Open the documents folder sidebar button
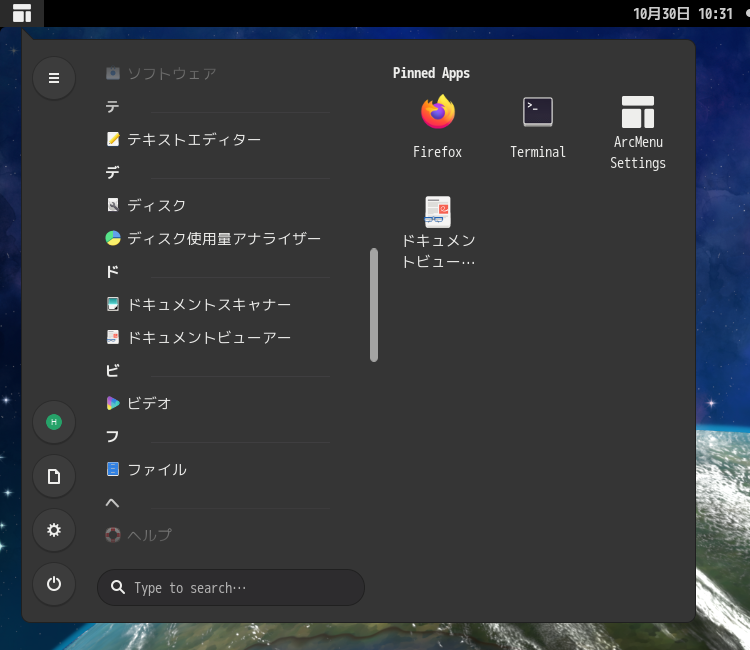 pos(54,476)
